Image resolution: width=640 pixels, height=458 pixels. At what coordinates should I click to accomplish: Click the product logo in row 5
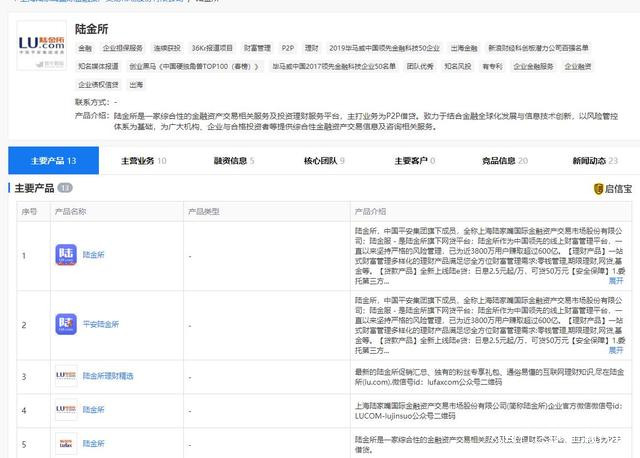pos(66,441)
